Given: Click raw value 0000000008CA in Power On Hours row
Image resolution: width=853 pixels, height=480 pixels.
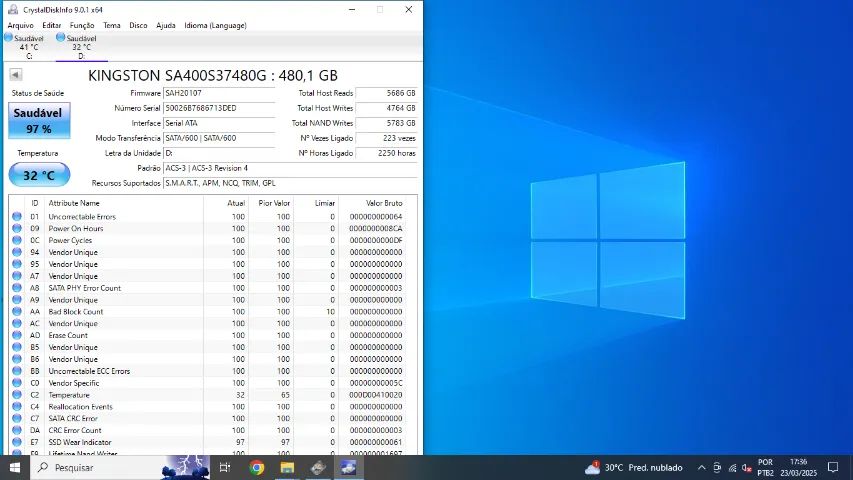Looking at the screenshot, I should (x=376, y=229).
